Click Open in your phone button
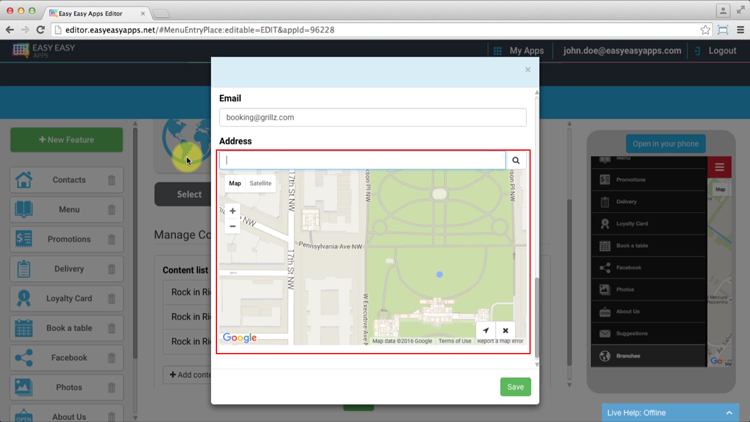Screen dimensions: 750x422 coord(665,144)
